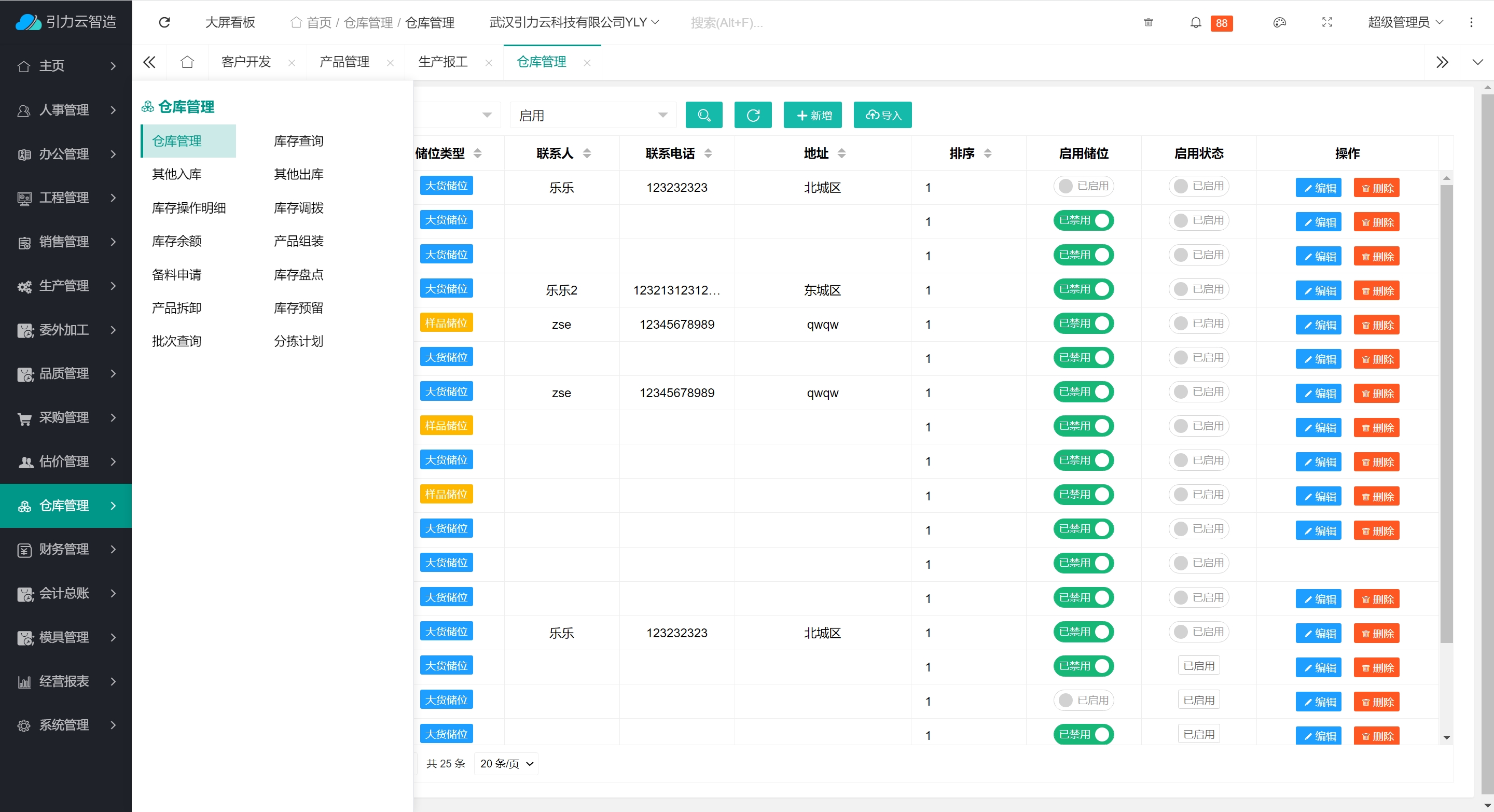Reload page using top-left refresh icon

pyautogui.click(x=164, y=23)
